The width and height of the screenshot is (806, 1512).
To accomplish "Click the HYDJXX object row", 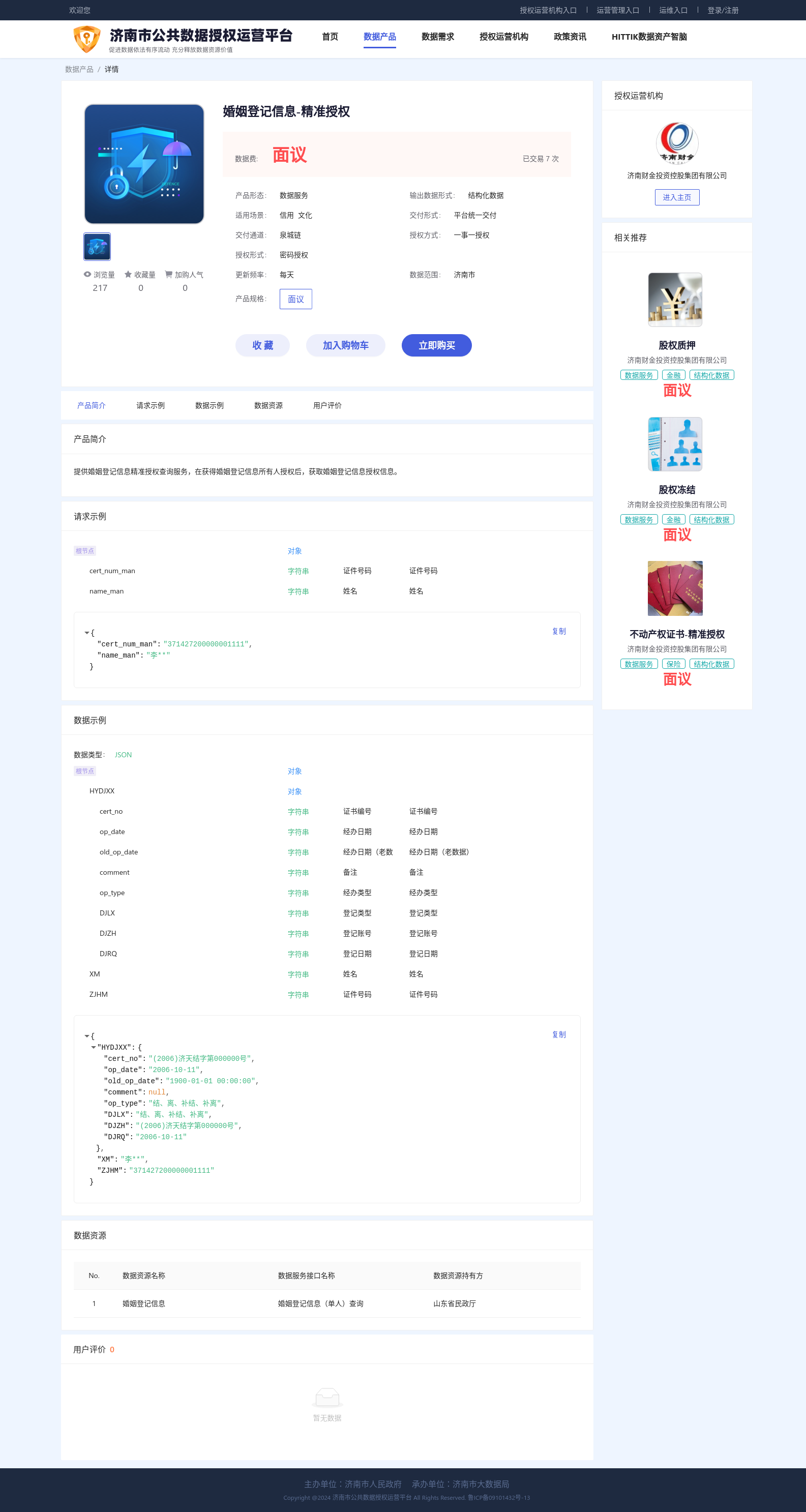I will click(327, 791).
